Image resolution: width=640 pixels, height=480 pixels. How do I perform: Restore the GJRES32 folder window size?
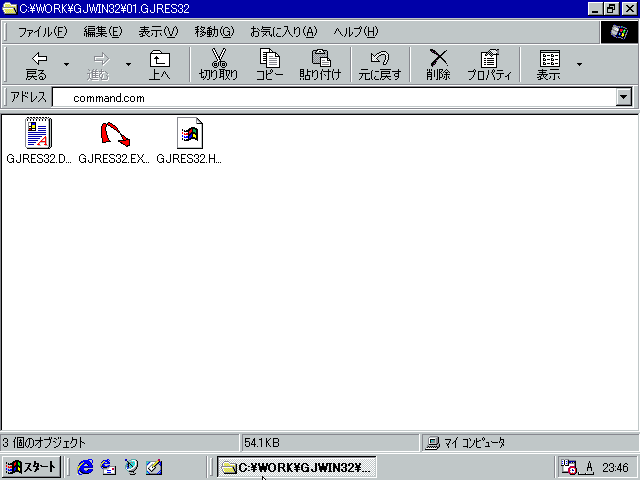coord(611,9)
